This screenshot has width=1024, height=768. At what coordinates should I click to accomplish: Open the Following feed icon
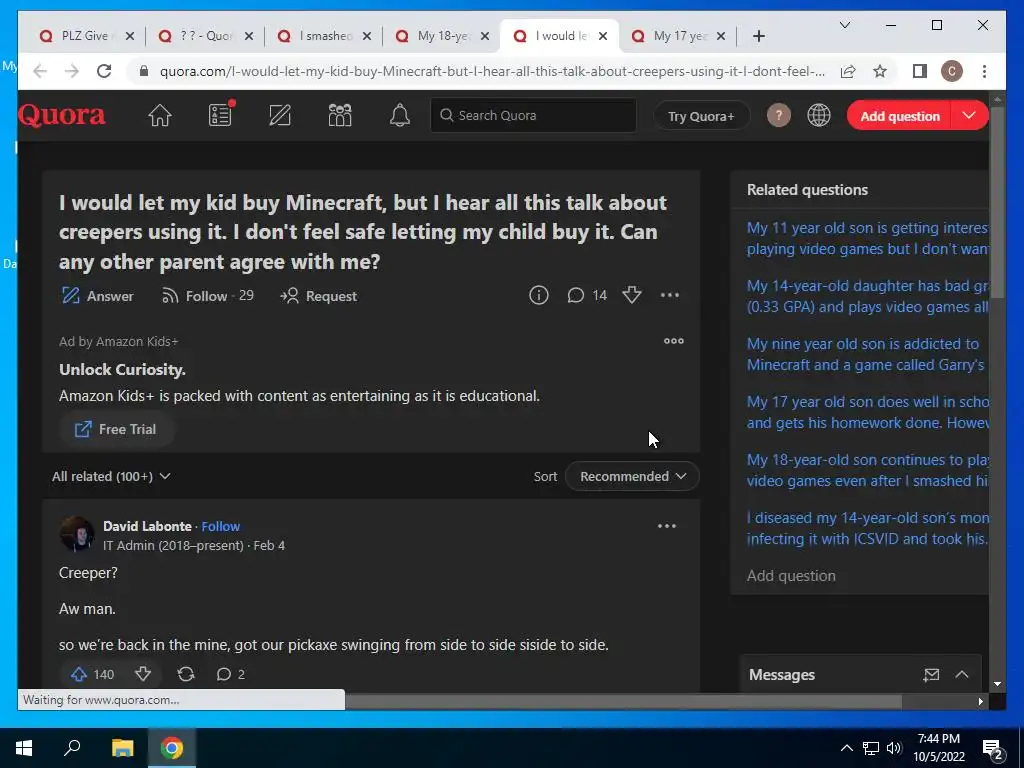point(221,115)
